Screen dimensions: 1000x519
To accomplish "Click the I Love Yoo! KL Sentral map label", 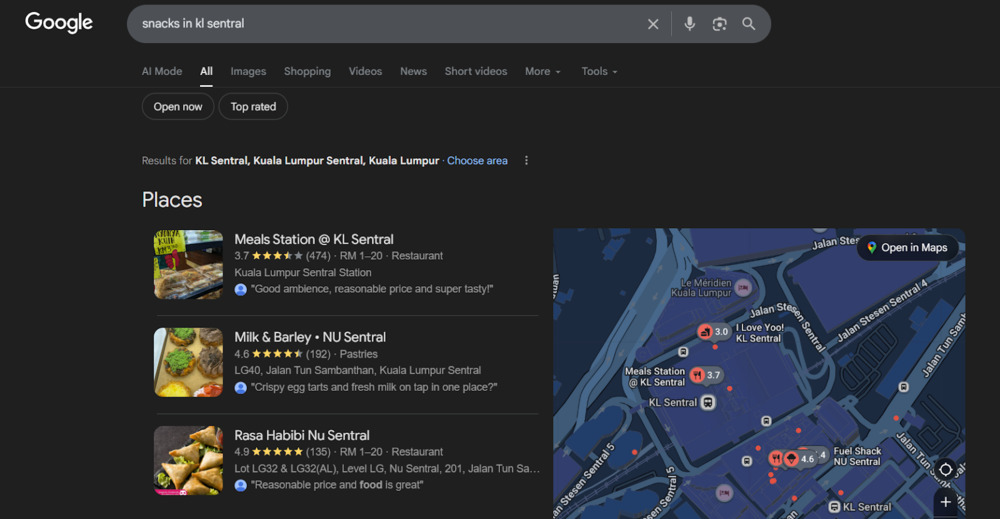I will [x=760, y=333].
